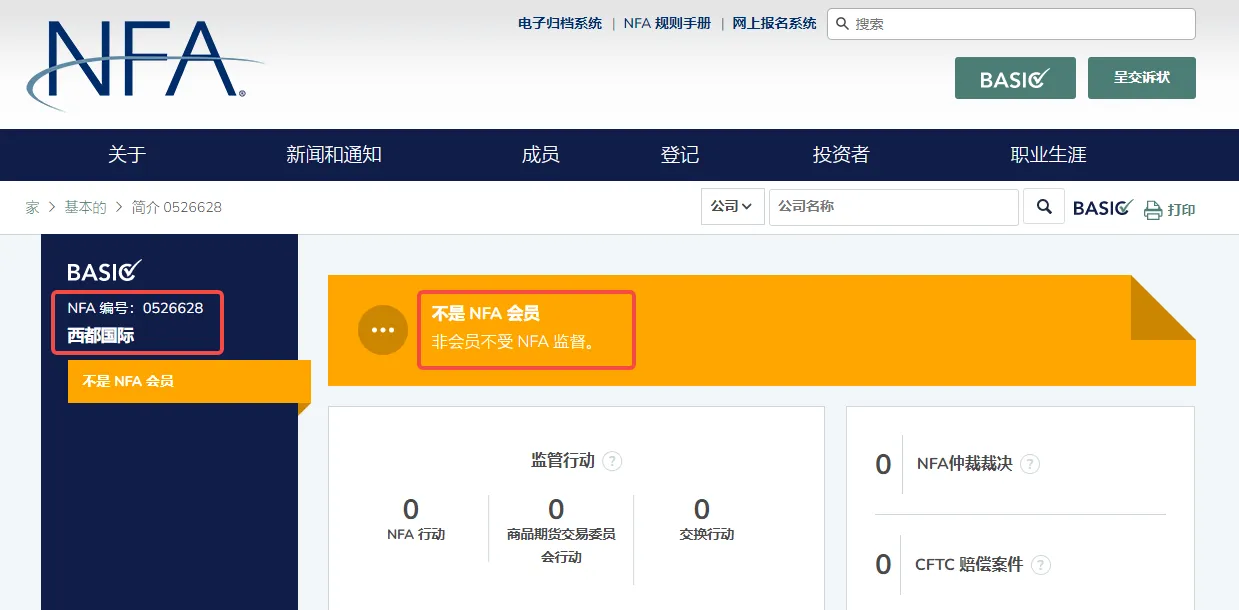Click the BASIC logo next to print
The image size is (1239, 610).
click(x=1104, y=207)
